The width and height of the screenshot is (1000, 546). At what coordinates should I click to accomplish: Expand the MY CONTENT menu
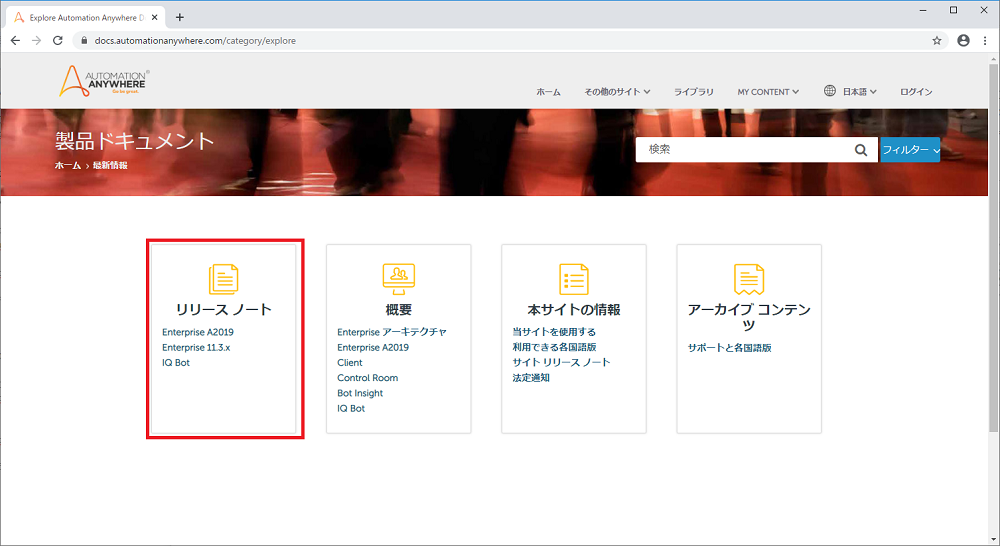768,92
